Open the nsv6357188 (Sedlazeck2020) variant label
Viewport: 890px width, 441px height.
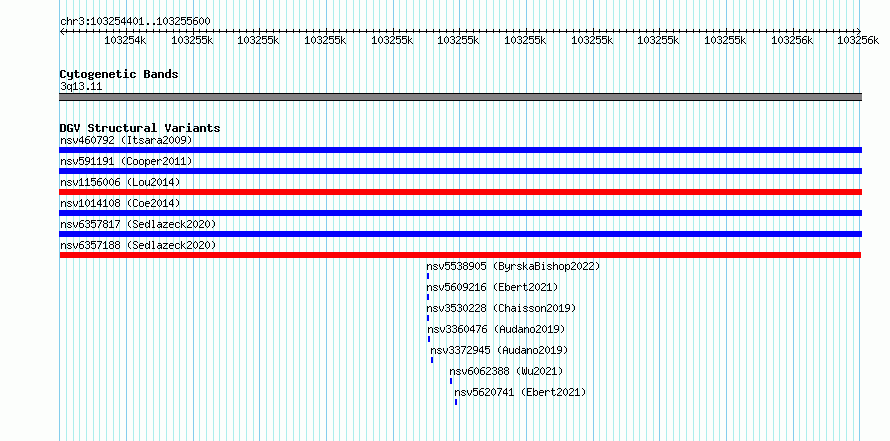coord(138,245)
